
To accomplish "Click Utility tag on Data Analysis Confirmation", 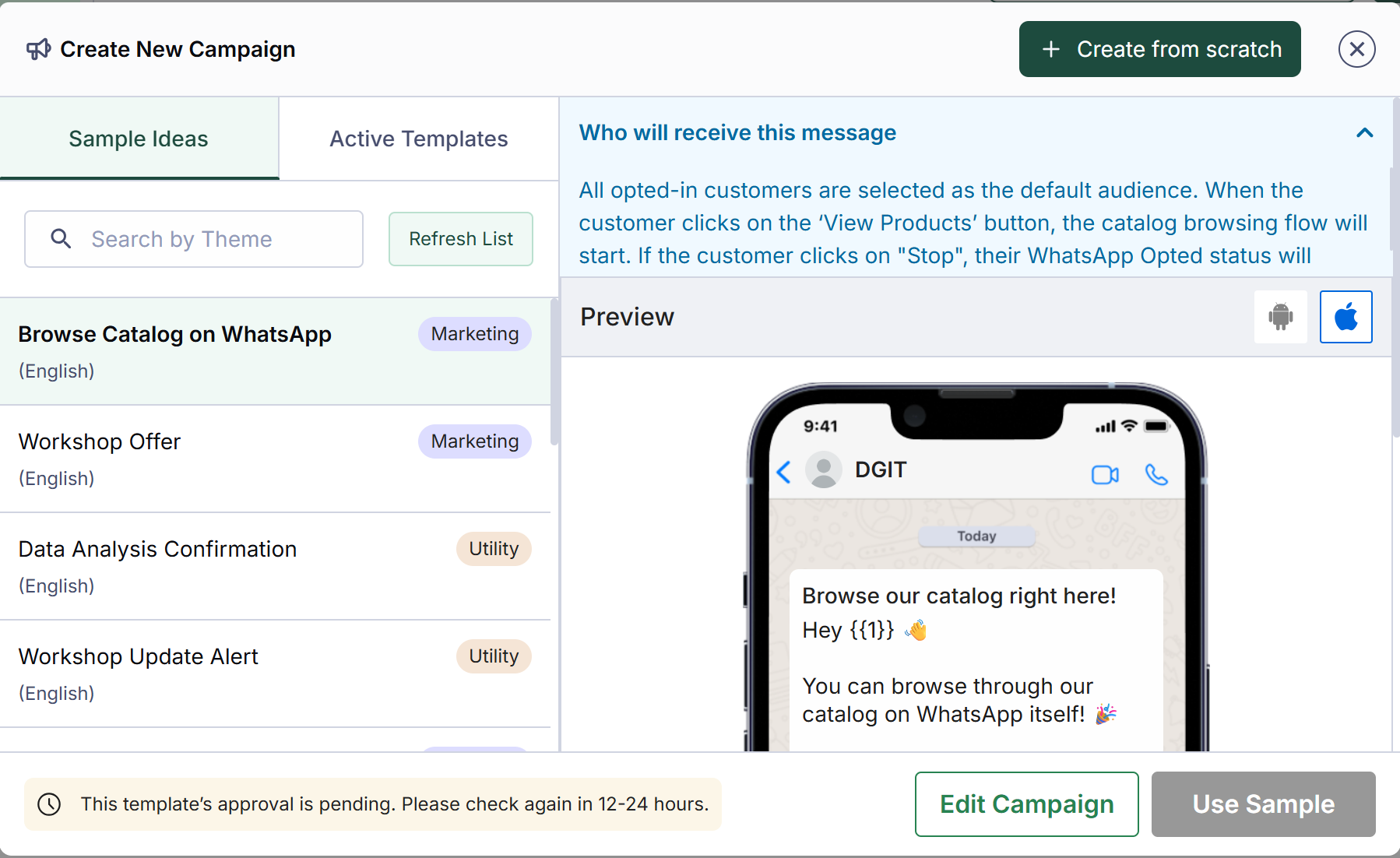I will tap(494, 549).
